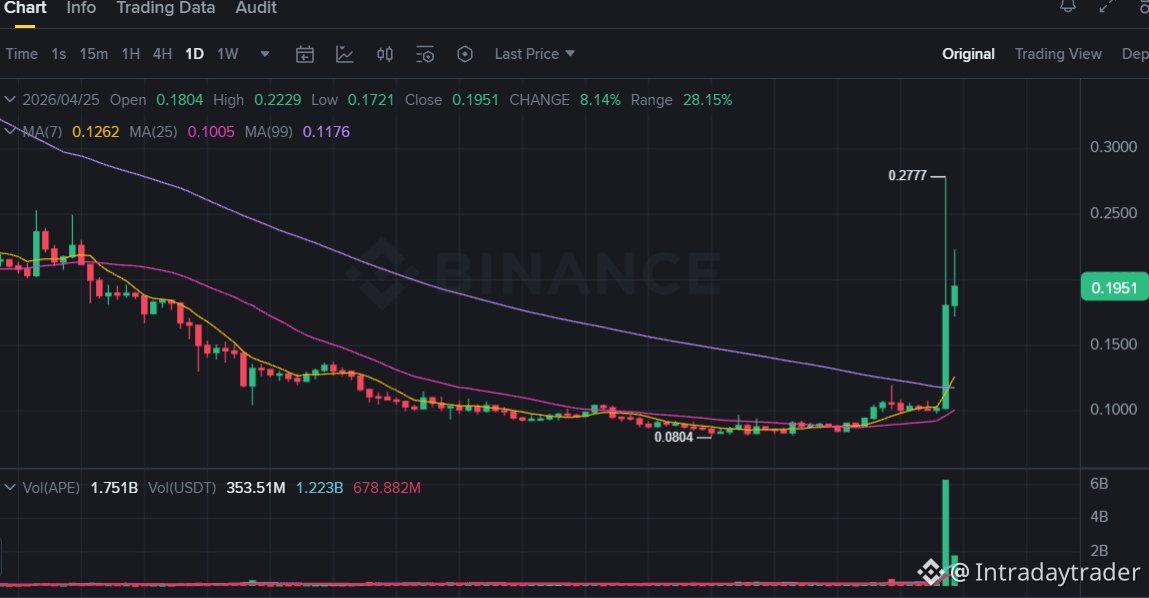
Task: Click the current price tag 0.1951
Action: [1114, 288]
